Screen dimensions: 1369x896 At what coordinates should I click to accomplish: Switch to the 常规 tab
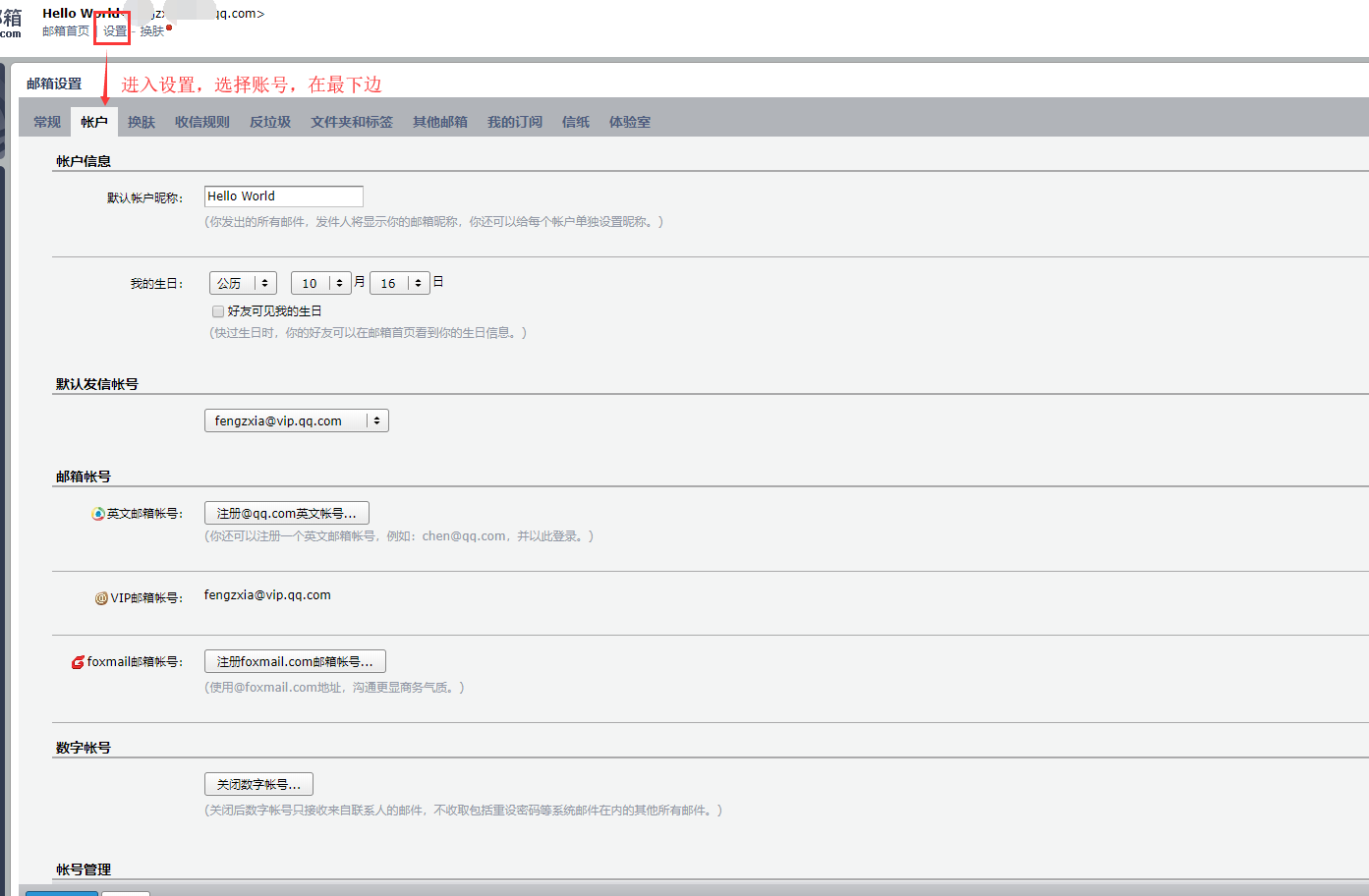coord(47,122)
